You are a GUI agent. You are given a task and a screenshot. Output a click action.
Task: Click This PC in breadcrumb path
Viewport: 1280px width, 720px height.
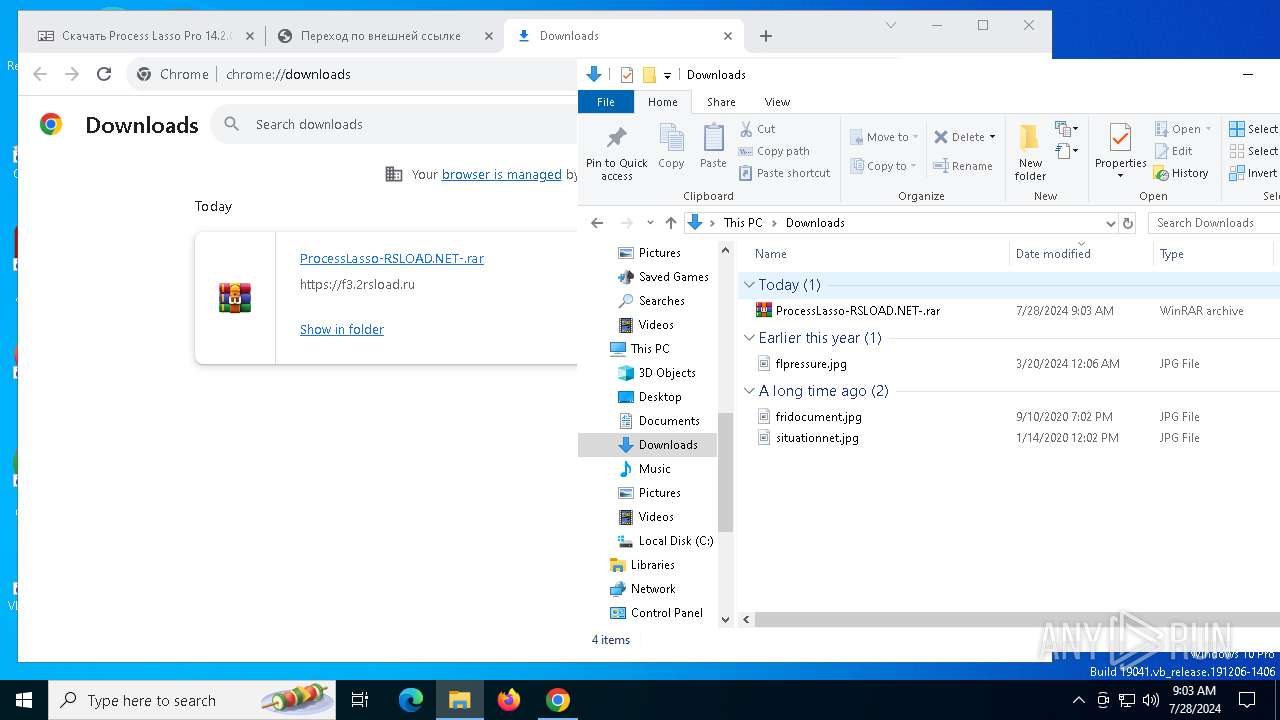[x=742, y=223]
